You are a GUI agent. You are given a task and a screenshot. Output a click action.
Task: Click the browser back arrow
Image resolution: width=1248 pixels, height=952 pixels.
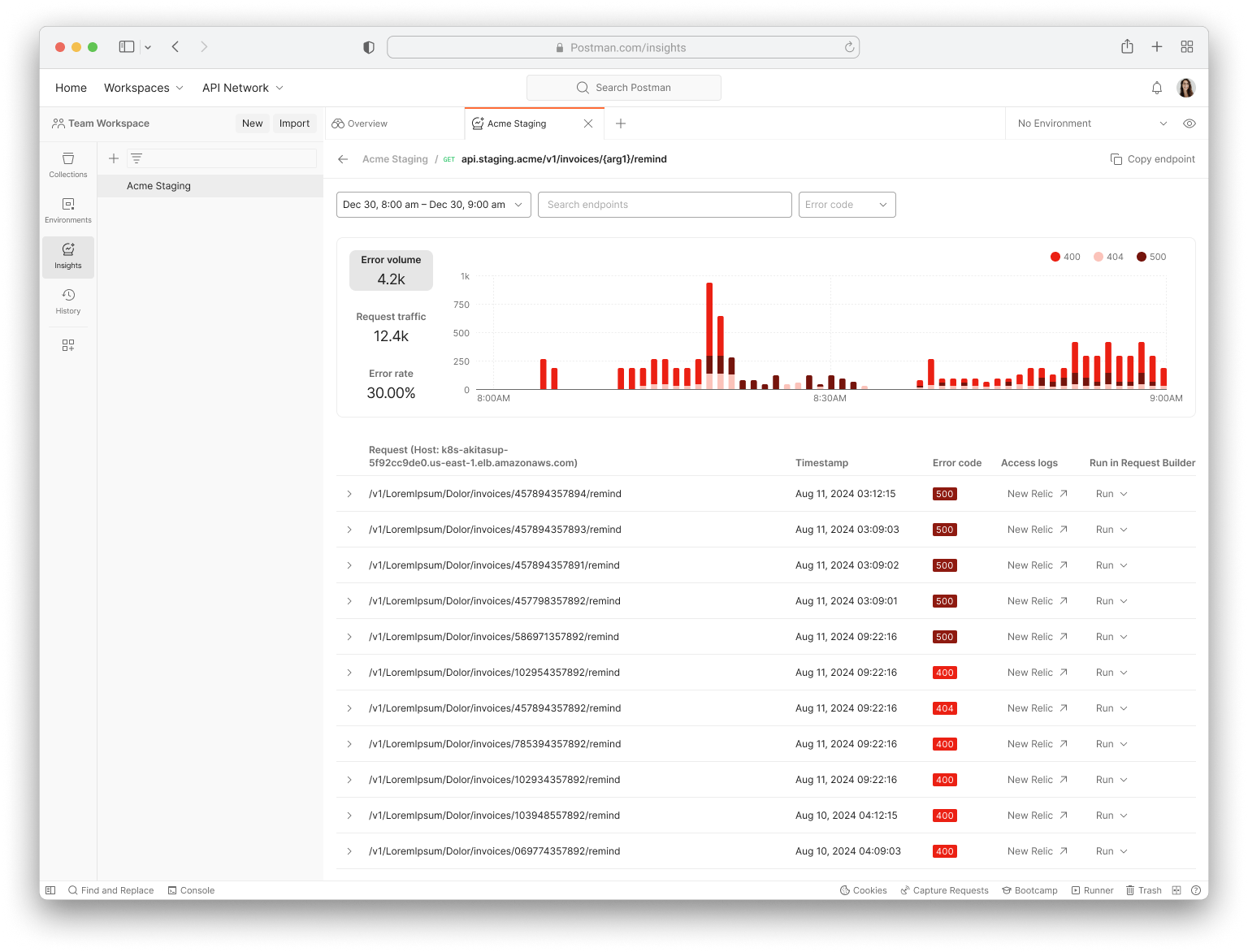point(175,47)
